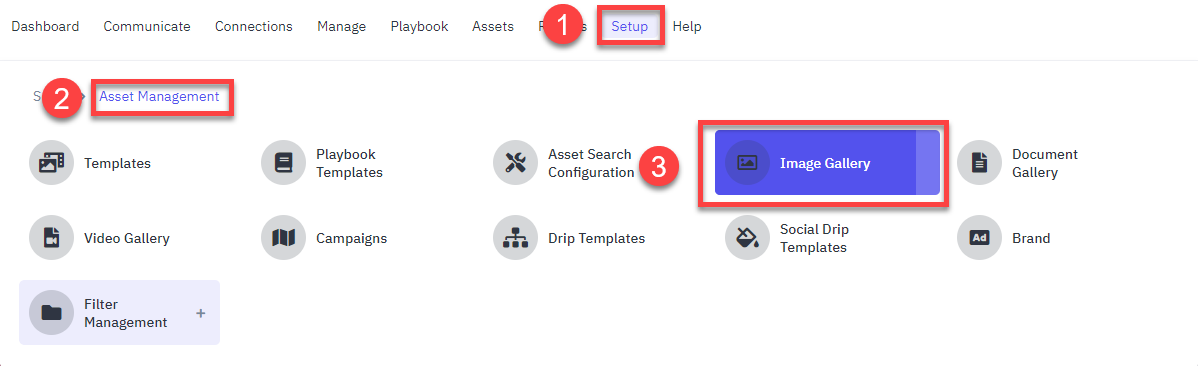The height and width of the screenshot is (366, 1198).
Task: Select the Playbook Templates book icon
Action: coord(283,163)
